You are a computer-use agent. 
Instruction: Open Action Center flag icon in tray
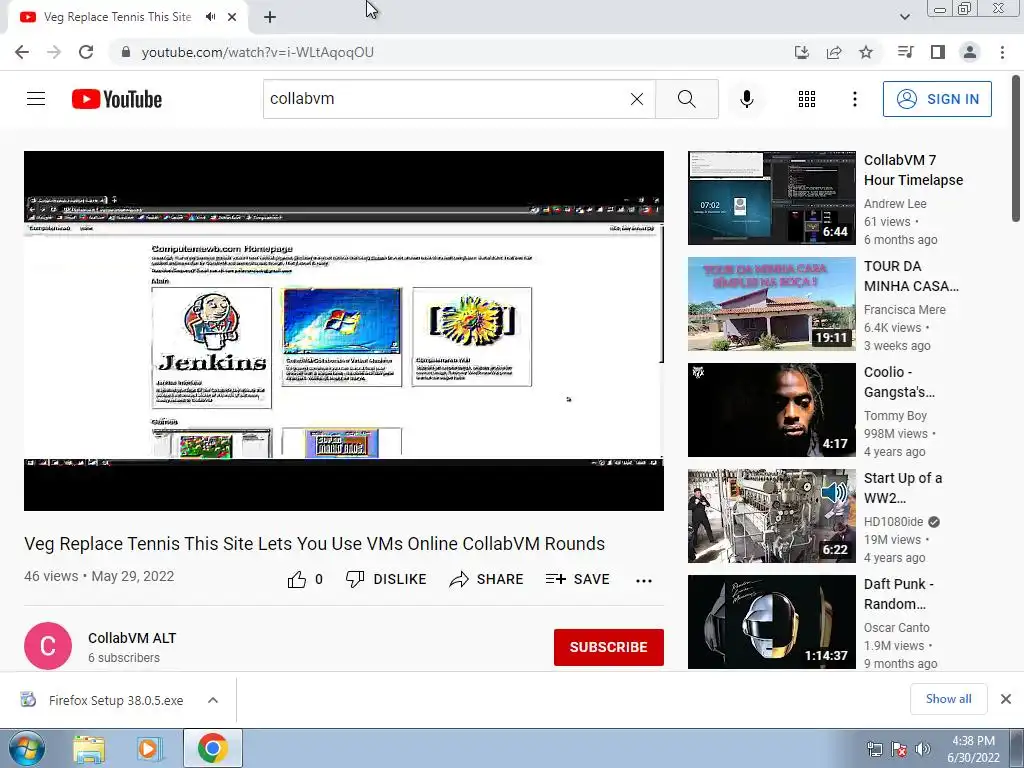tap(899, 750)
